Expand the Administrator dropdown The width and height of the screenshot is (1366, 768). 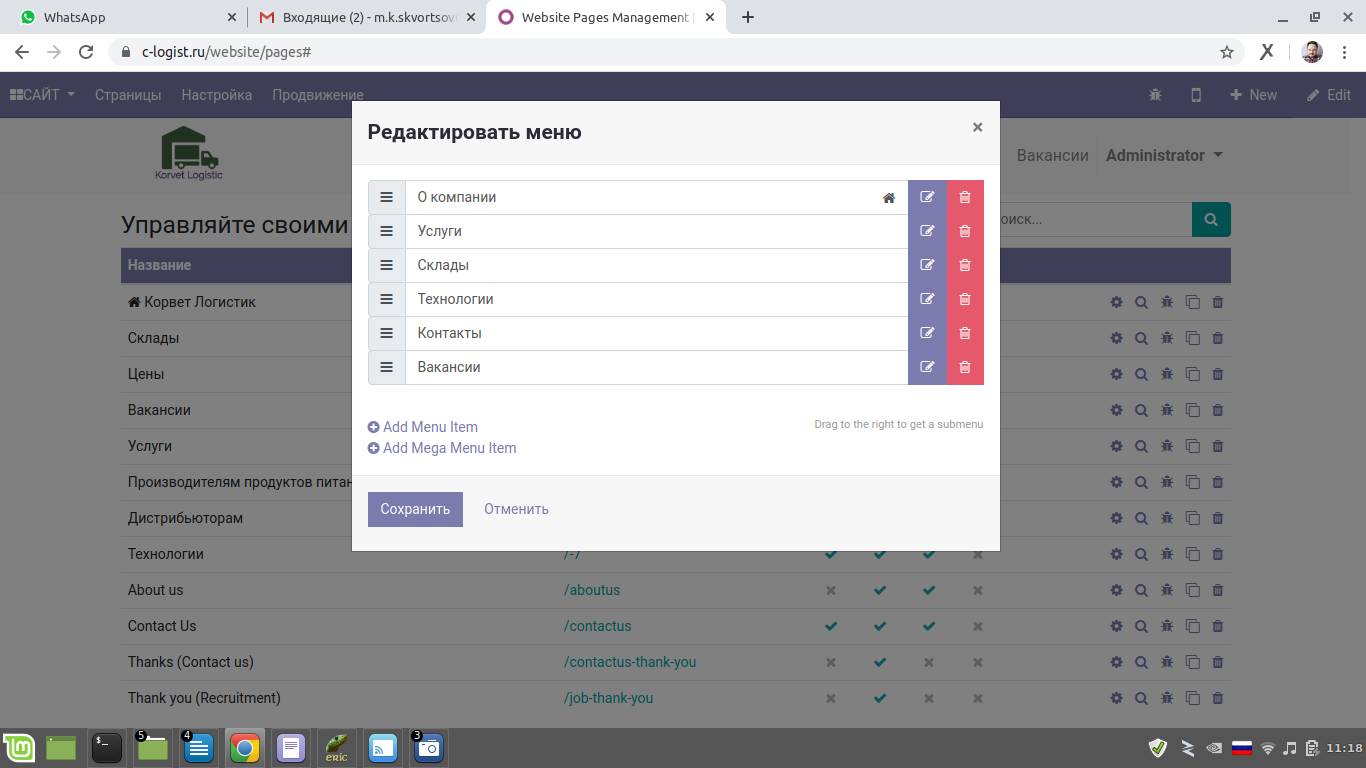click(1163, 155)
